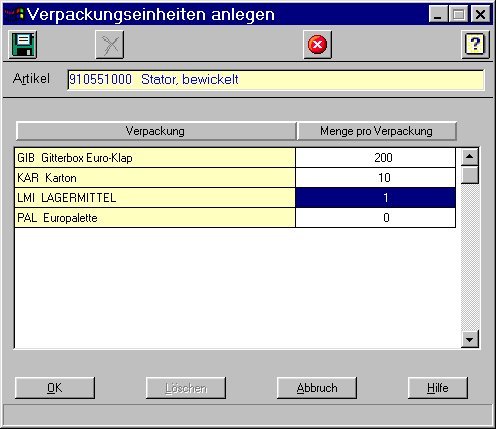
Task: Confirm with the OK button
Action: 55,388
